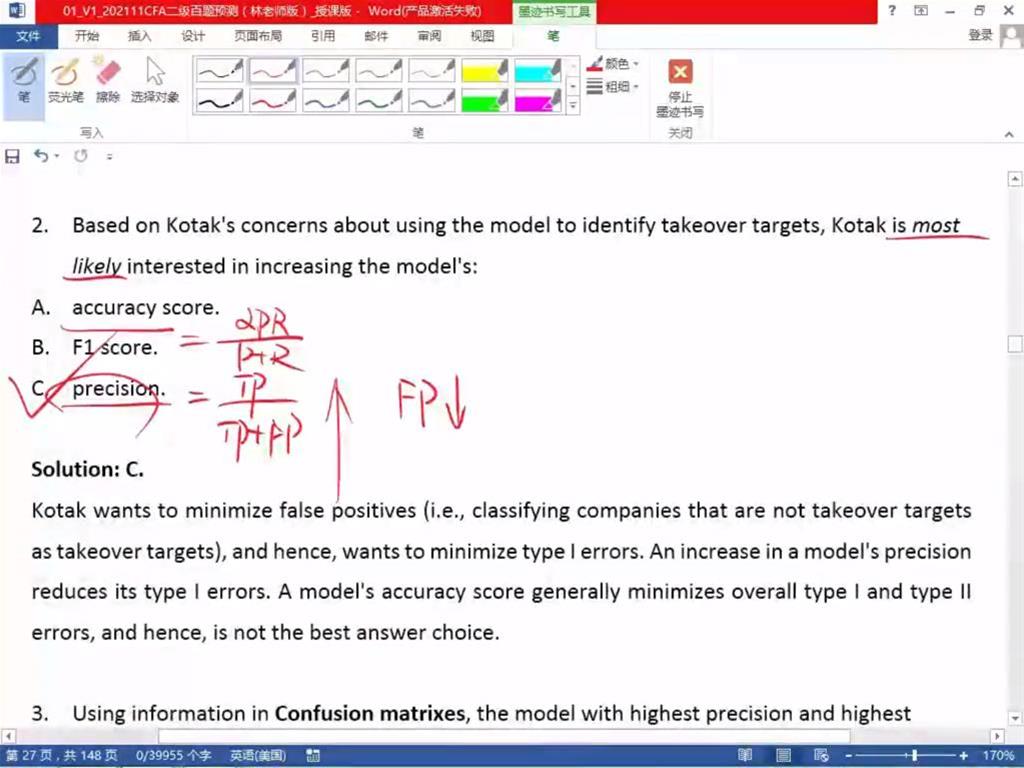Open the File (文件) tab
Viewport: 1024px width, 768px height.
coord(28,36)
